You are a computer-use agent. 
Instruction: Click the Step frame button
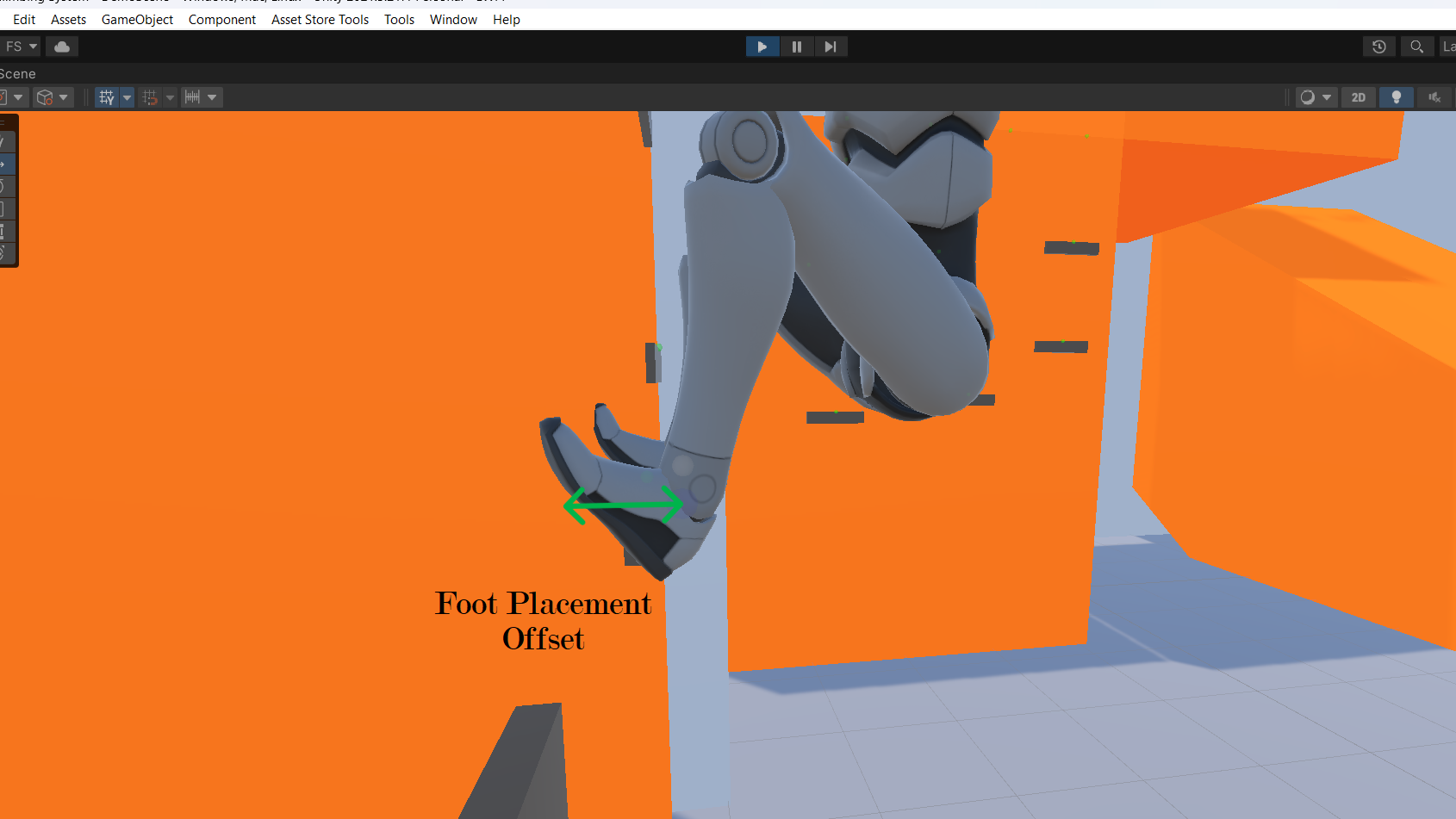[x=830, y=47]
